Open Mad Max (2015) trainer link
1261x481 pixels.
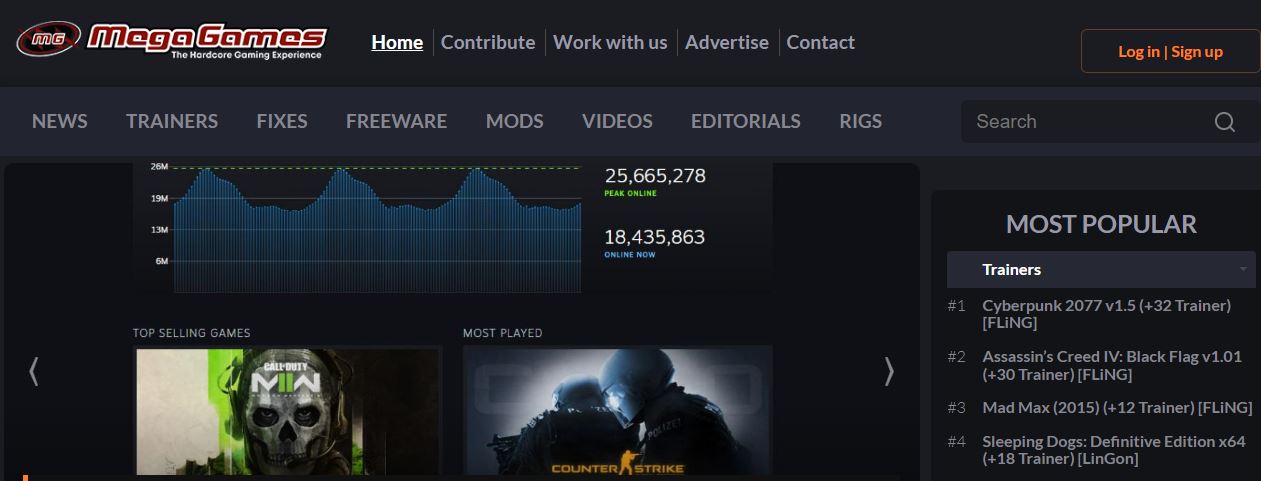[x=1117, y=407]
